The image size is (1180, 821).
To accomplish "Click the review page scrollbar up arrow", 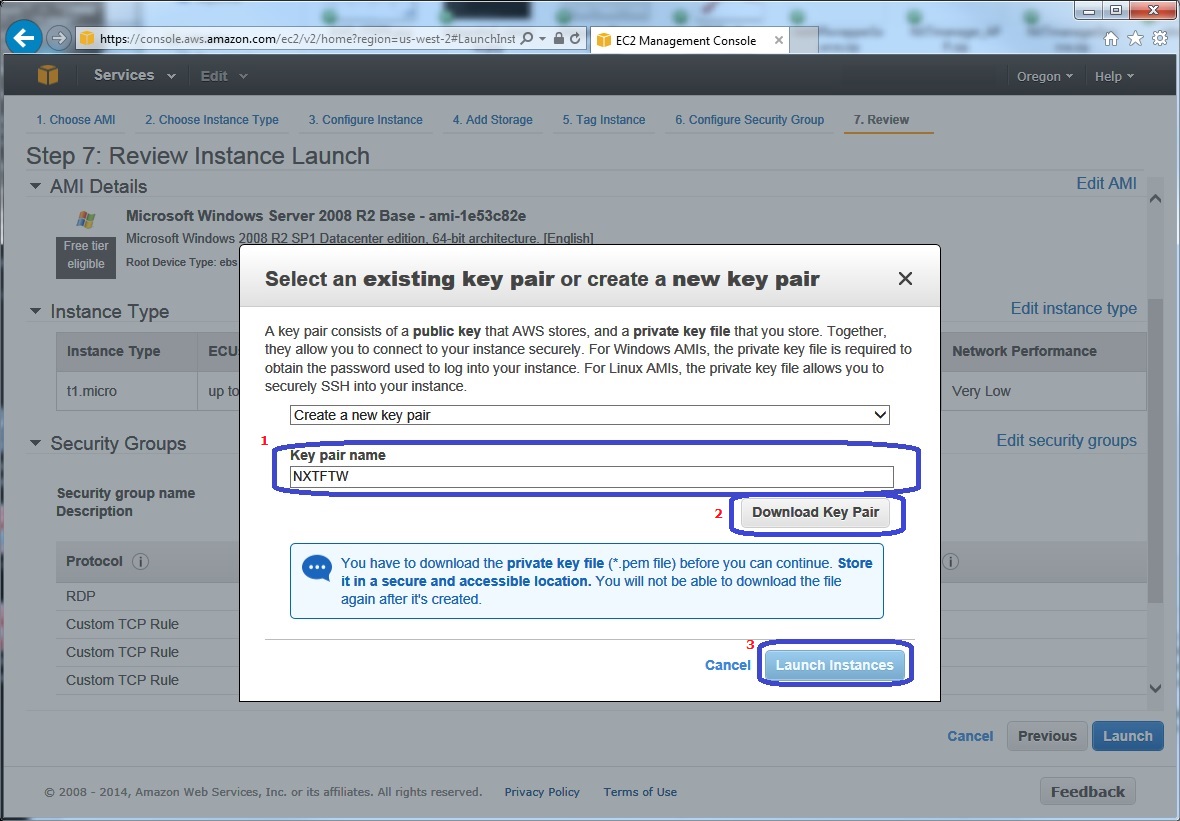I will (1155, 199).
